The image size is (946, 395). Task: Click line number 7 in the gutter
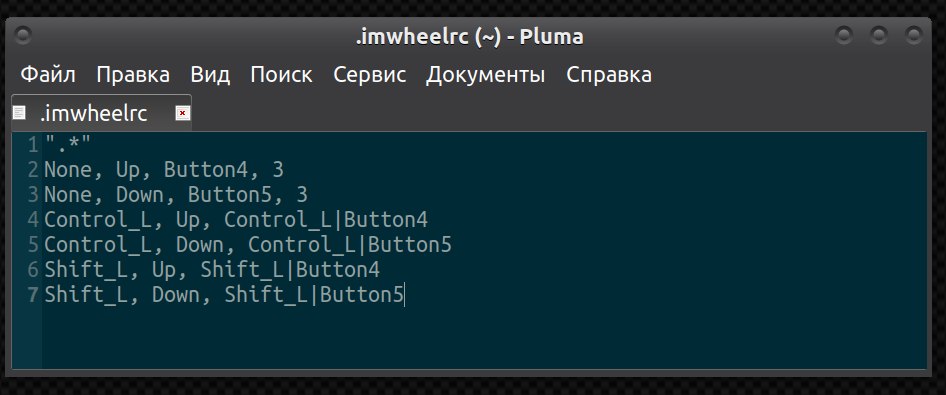33,295
